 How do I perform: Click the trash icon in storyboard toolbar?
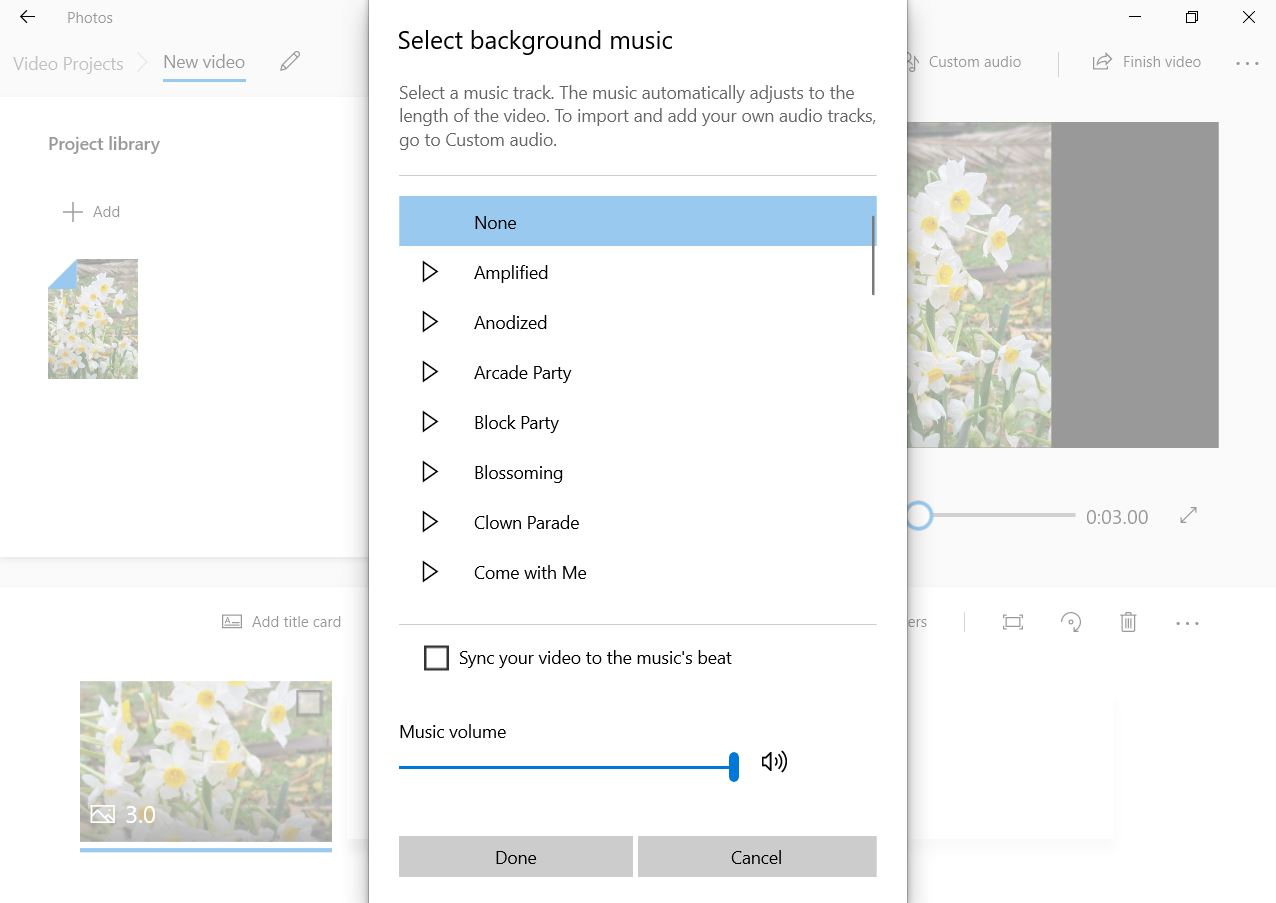click(1128, 622)
